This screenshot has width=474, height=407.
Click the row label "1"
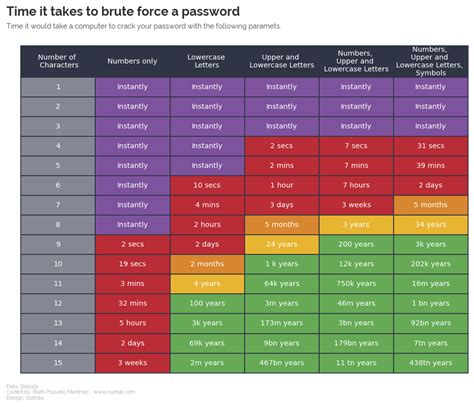(58, 87)
